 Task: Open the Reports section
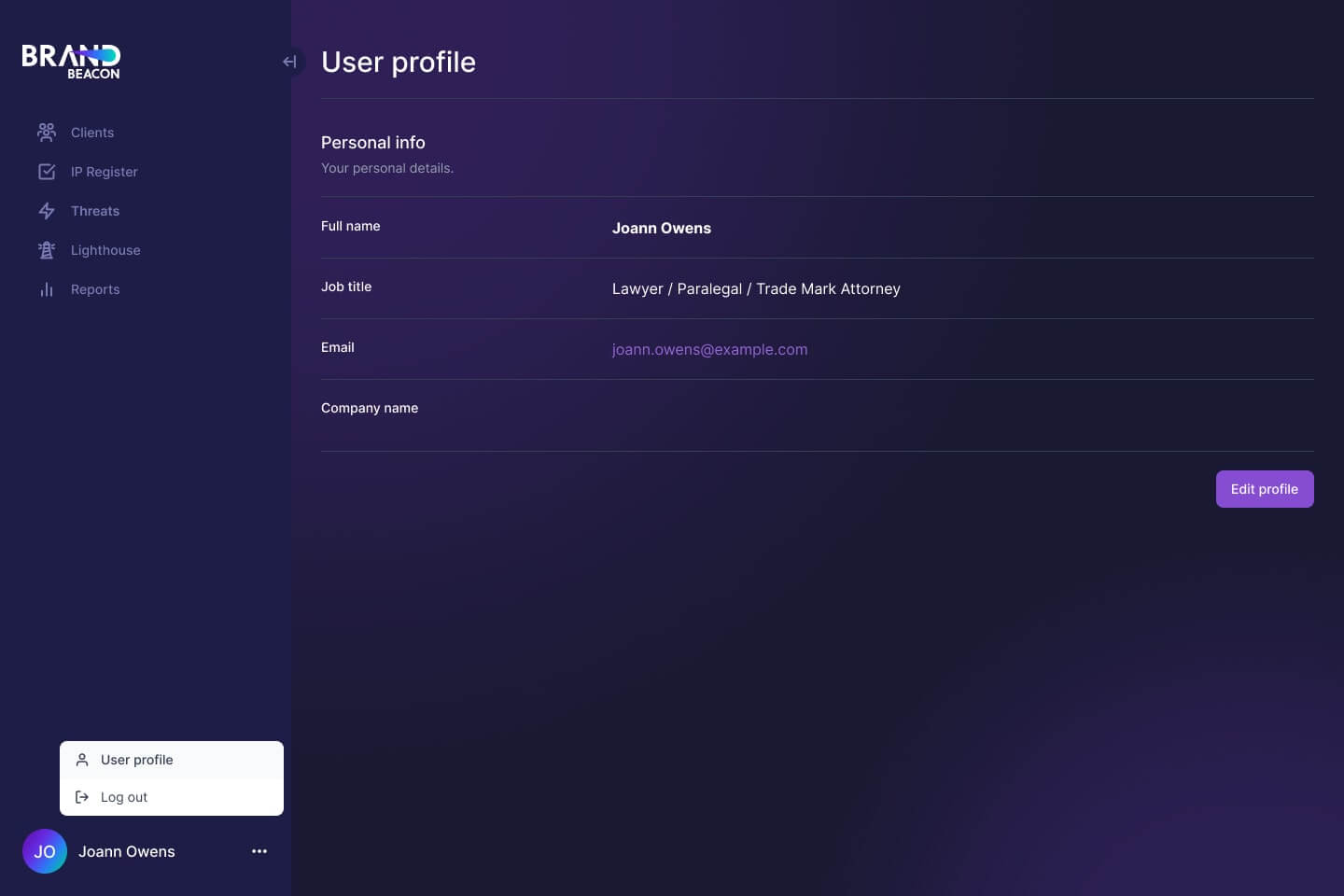(x=95, y=289)
